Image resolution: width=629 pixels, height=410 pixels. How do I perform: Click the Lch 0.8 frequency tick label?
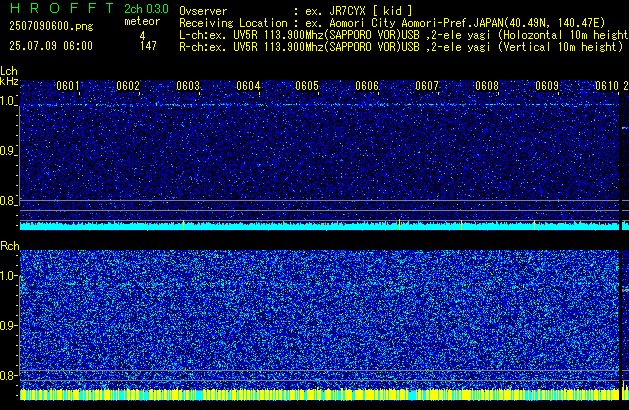(x=8, y=201)
